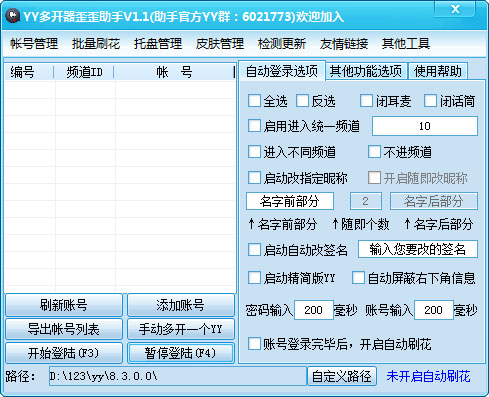Switch to the 使用帮助 tab

click(x=438, y=71)
